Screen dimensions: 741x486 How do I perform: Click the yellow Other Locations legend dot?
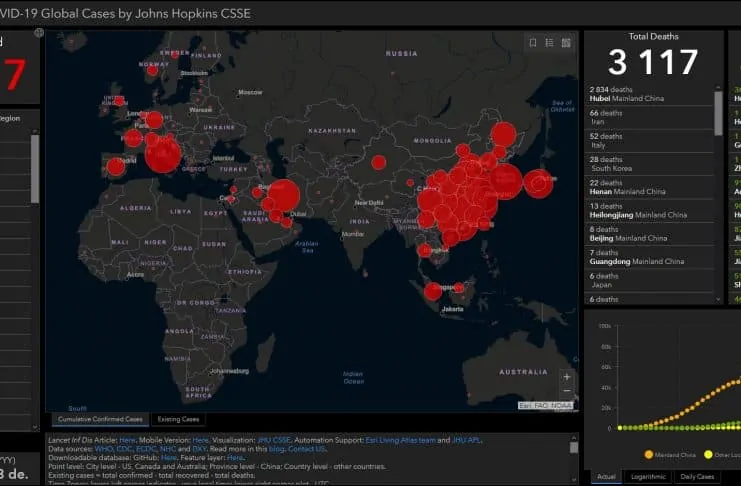coord(708,454)
